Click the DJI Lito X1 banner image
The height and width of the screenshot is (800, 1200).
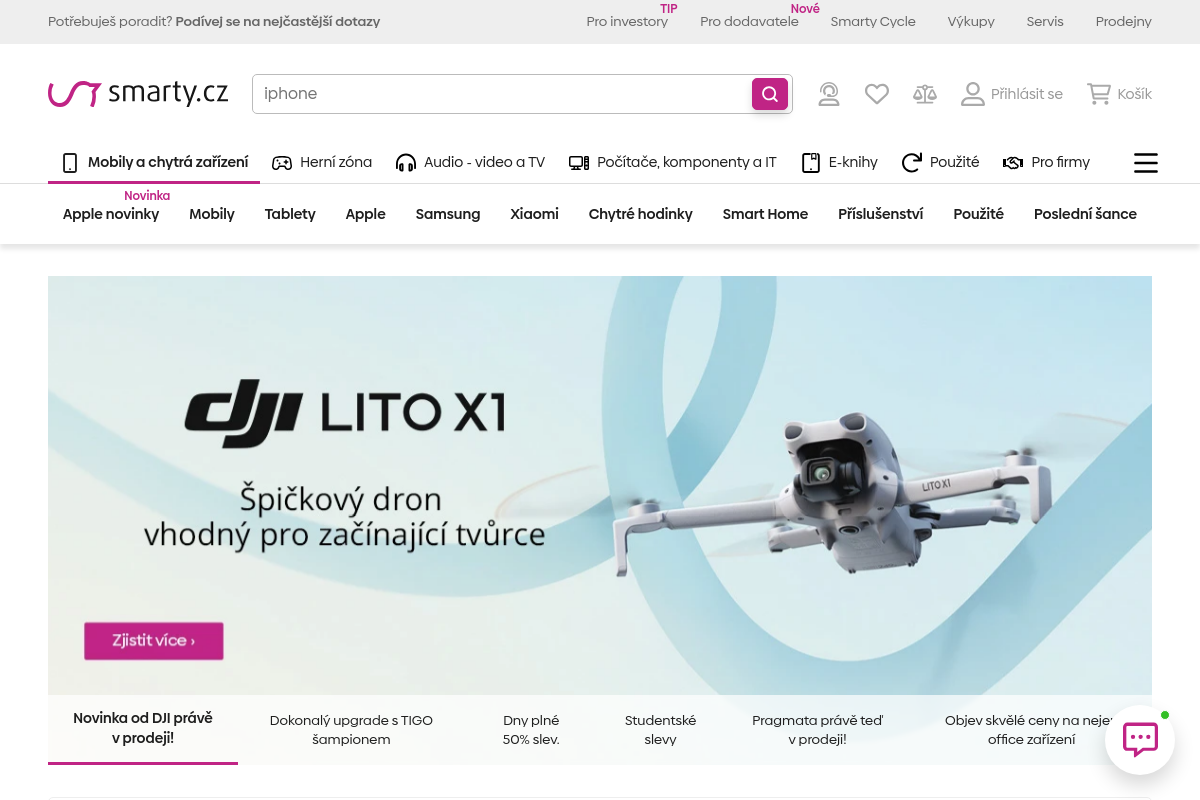tap(600, 485)
